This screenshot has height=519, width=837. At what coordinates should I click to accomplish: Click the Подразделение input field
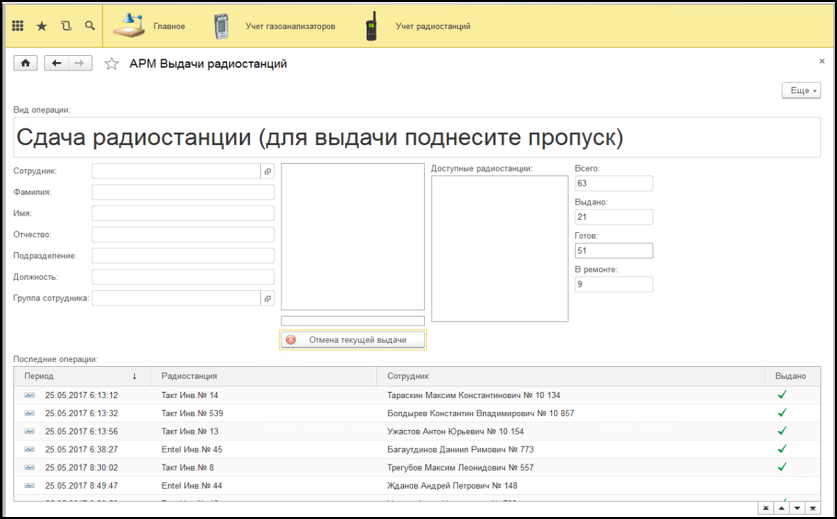click(x=183, y=256)
